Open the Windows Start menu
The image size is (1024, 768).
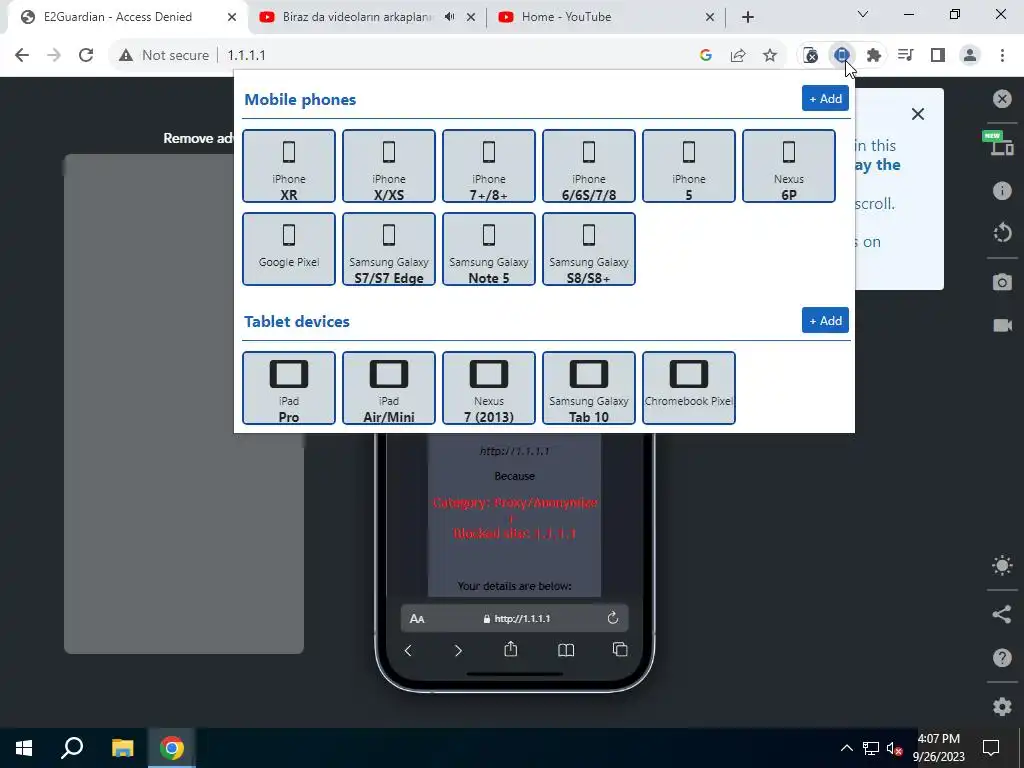24,748
